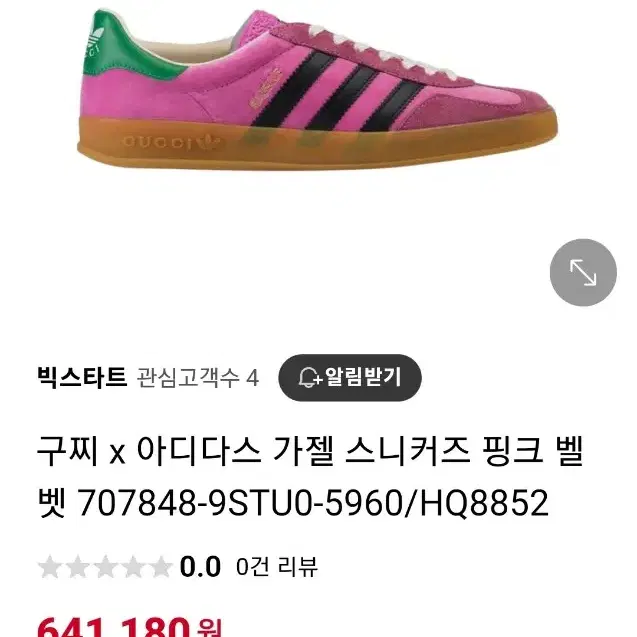Tap the bell icon in 알림받기
The height and width of the screenshot is (637, 637).
(310, 378)
